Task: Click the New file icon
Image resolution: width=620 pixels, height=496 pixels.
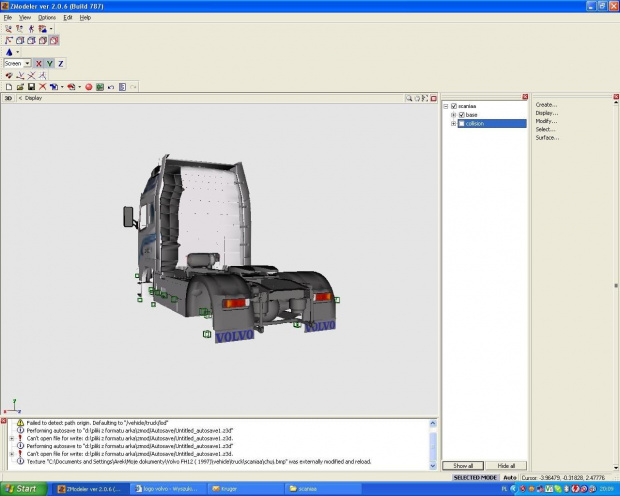Action: click(x=8, y=87)
